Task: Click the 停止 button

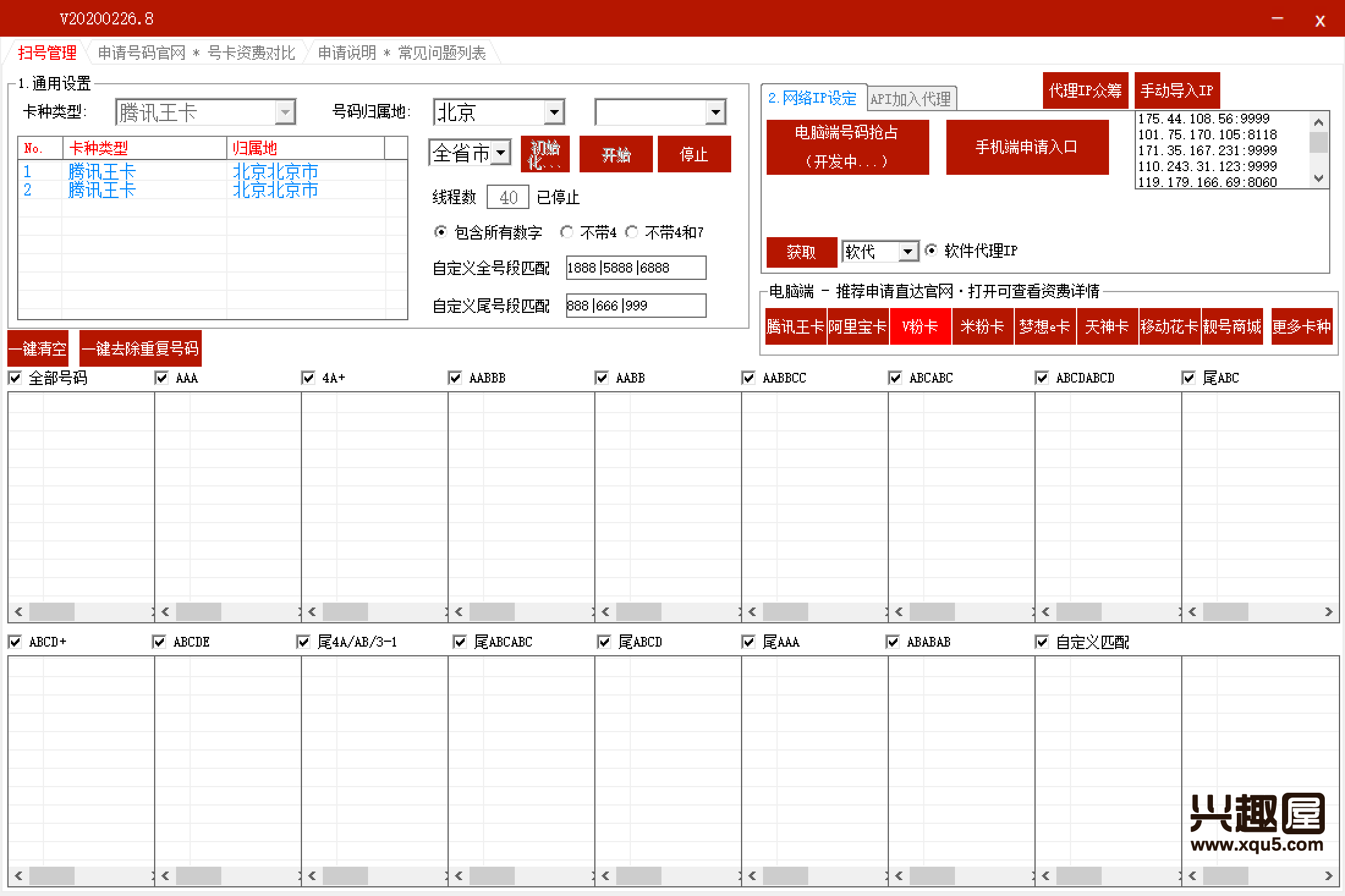Action: click(x=694, y=154)
